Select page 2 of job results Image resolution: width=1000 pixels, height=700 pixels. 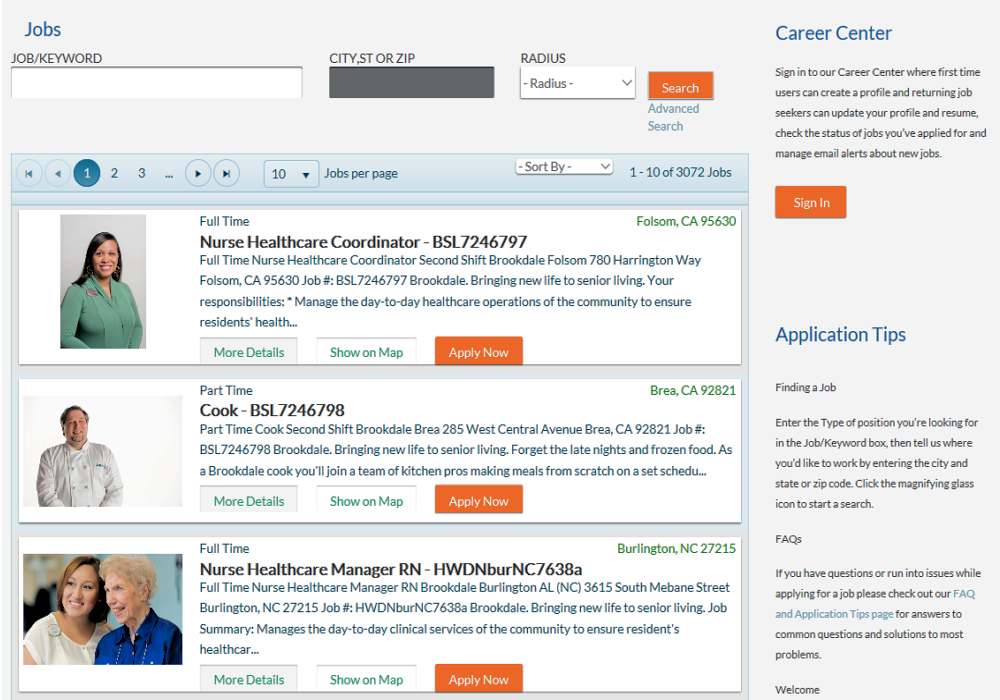114,172
